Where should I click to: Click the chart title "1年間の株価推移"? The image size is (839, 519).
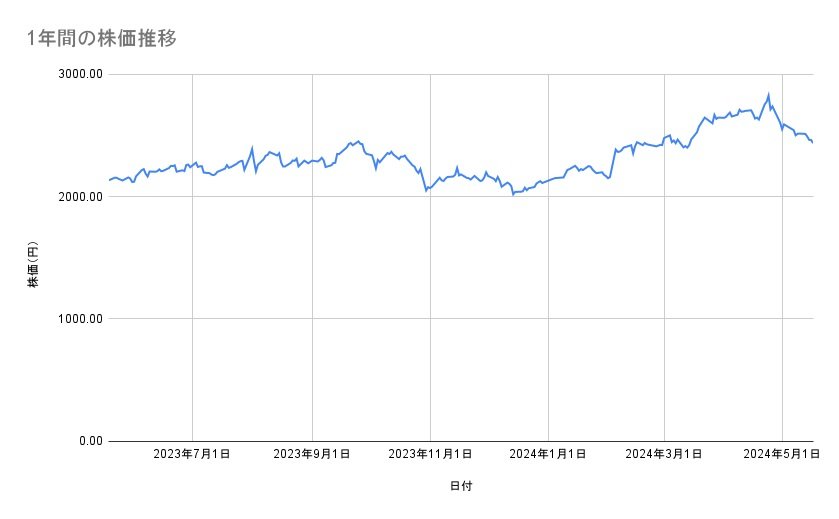click(103, 39)
